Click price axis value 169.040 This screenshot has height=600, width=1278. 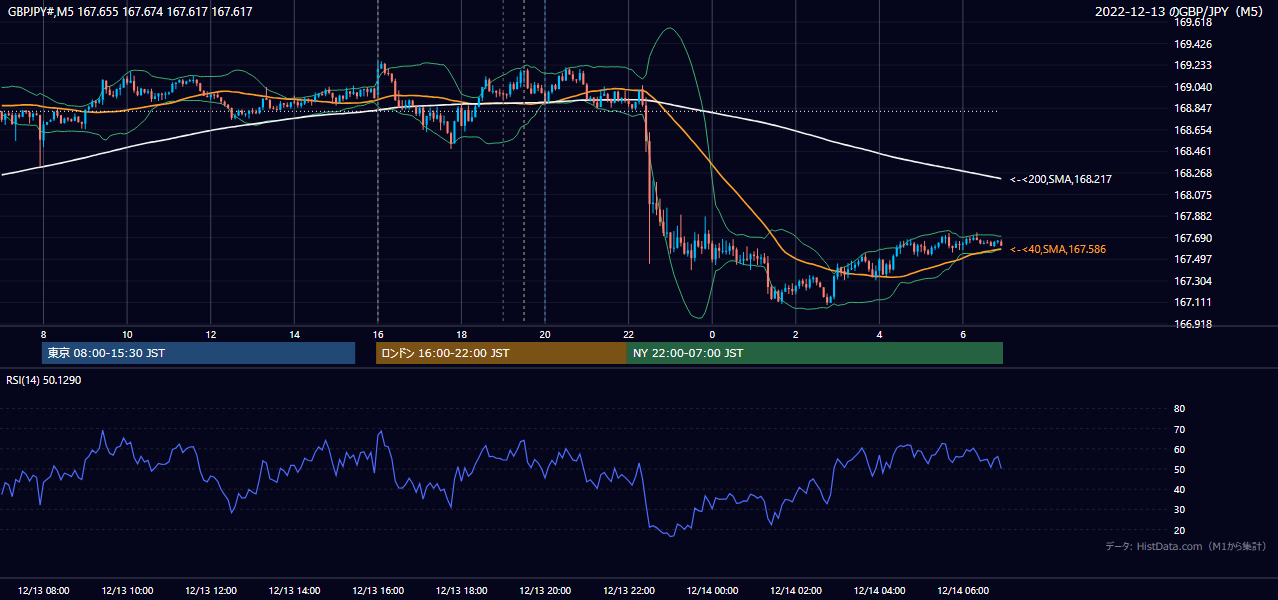coord(1192,87)
